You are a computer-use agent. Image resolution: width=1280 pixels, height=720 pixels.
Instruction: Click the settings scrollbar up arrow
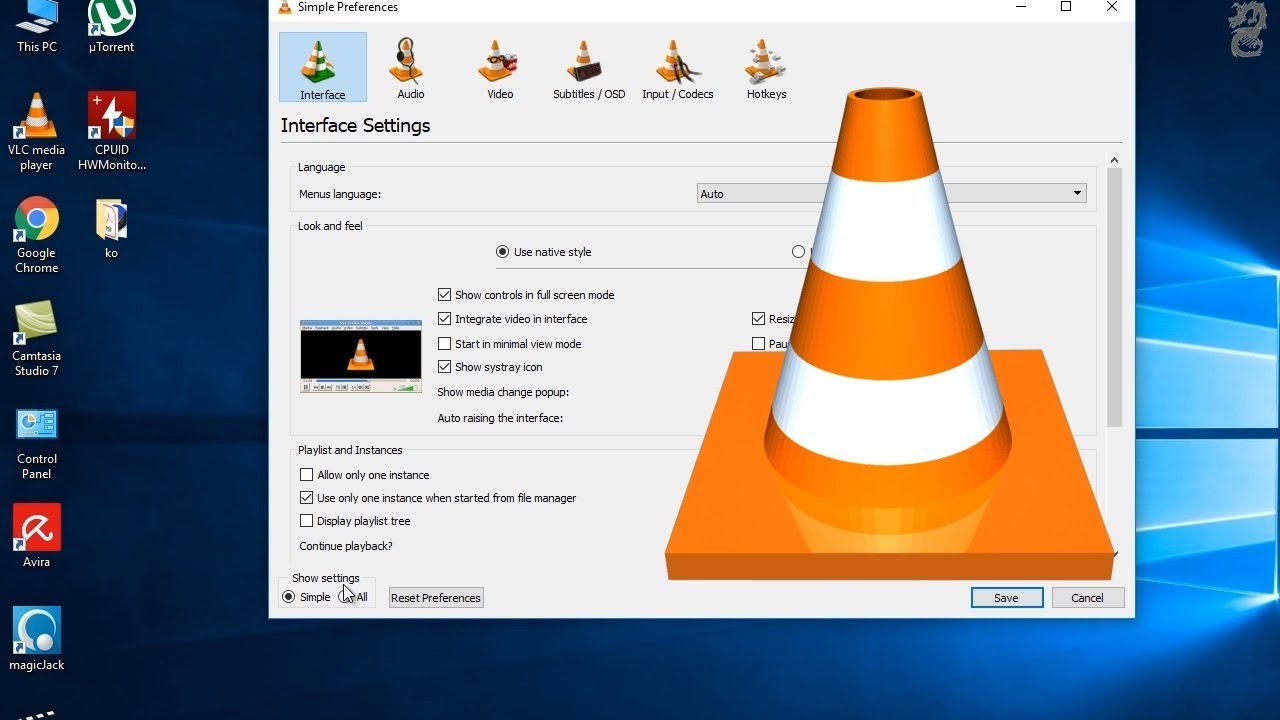pyautogui.click(x=1114, y=160)
